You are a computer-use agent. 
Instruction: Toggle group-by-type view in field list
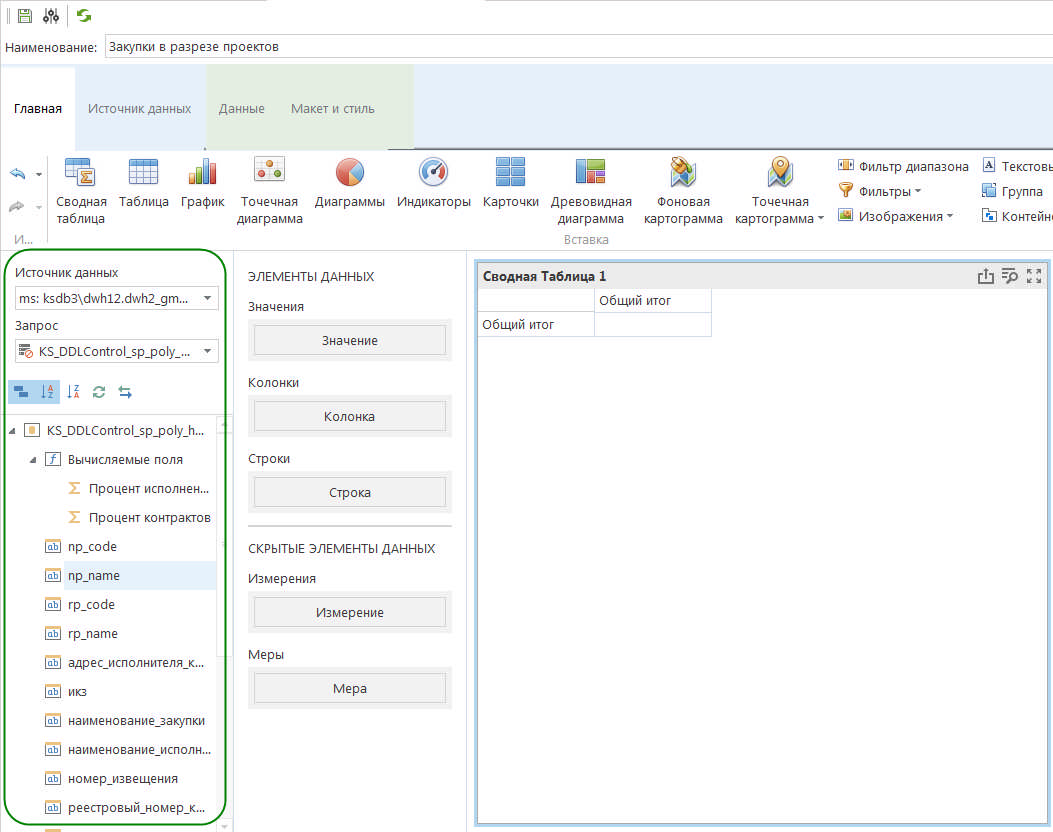(x=21, y=392)
